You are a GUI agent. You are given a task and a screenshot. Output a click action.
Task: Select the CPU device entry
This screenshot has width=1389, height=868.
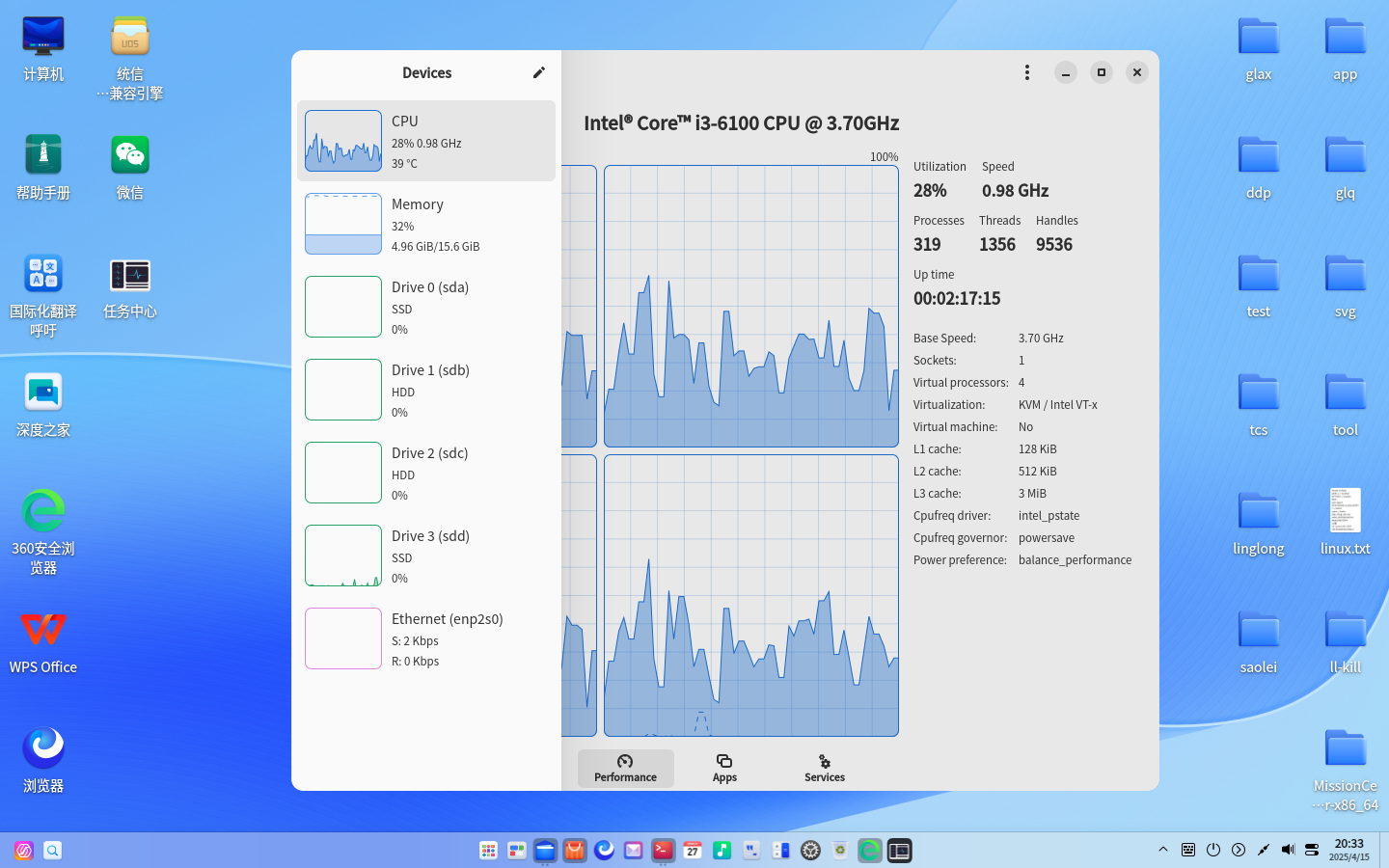pyautogui.click(x=426, y=141)
